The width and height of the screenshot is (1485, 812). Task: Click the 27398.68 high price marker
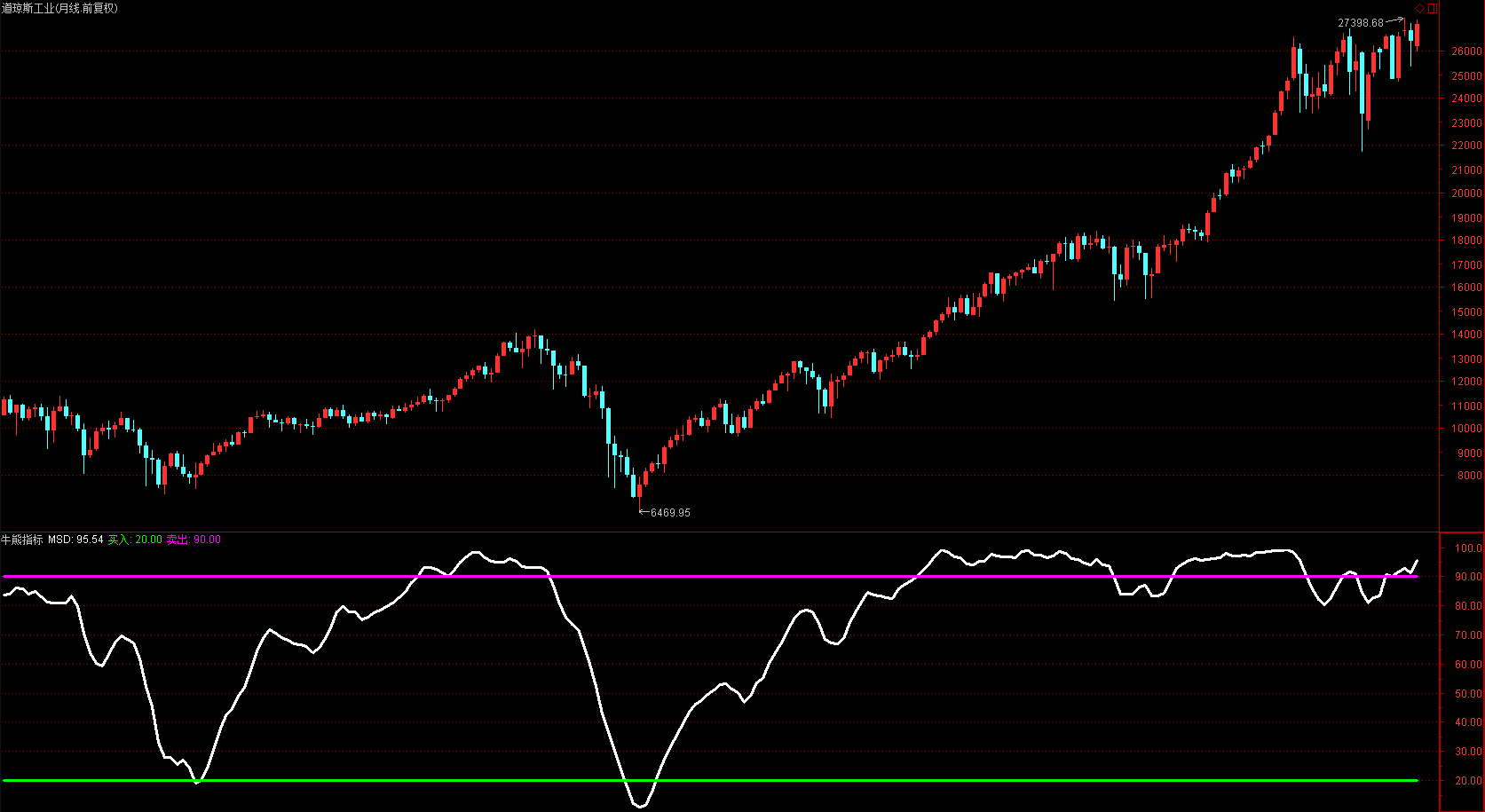point(1361,23)
